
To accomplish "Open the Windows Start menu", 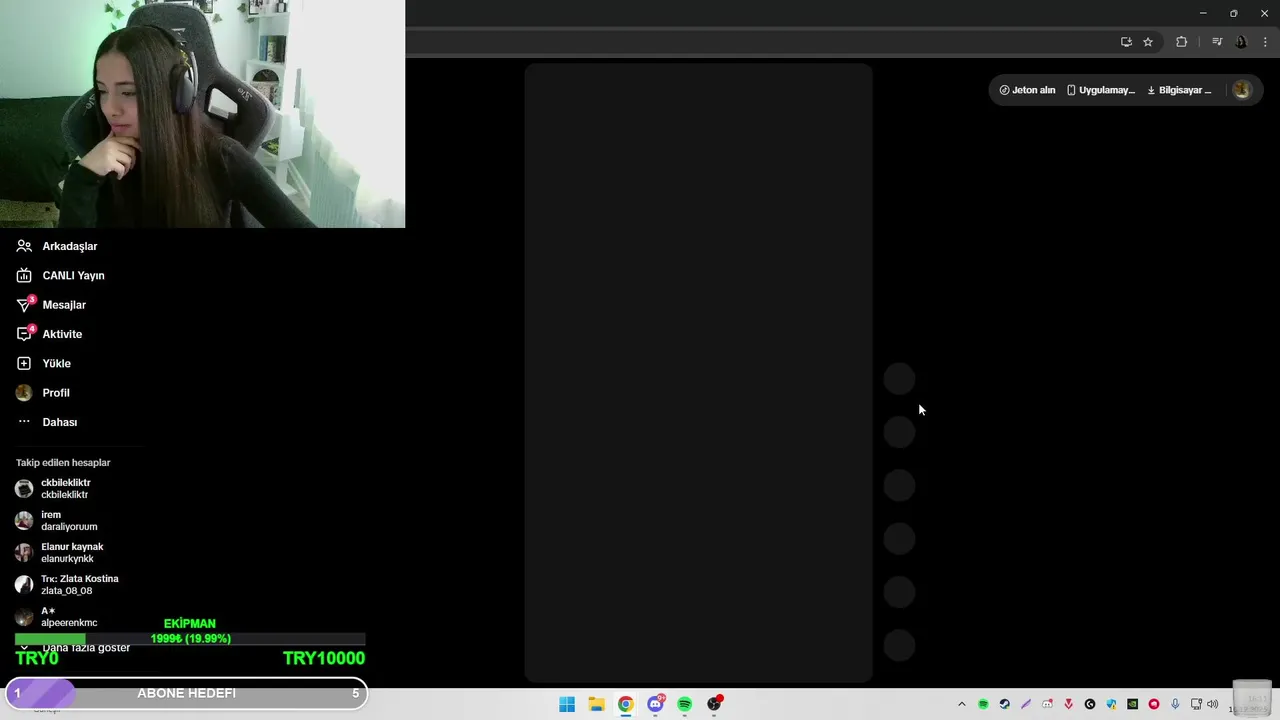I will point(567,704).
